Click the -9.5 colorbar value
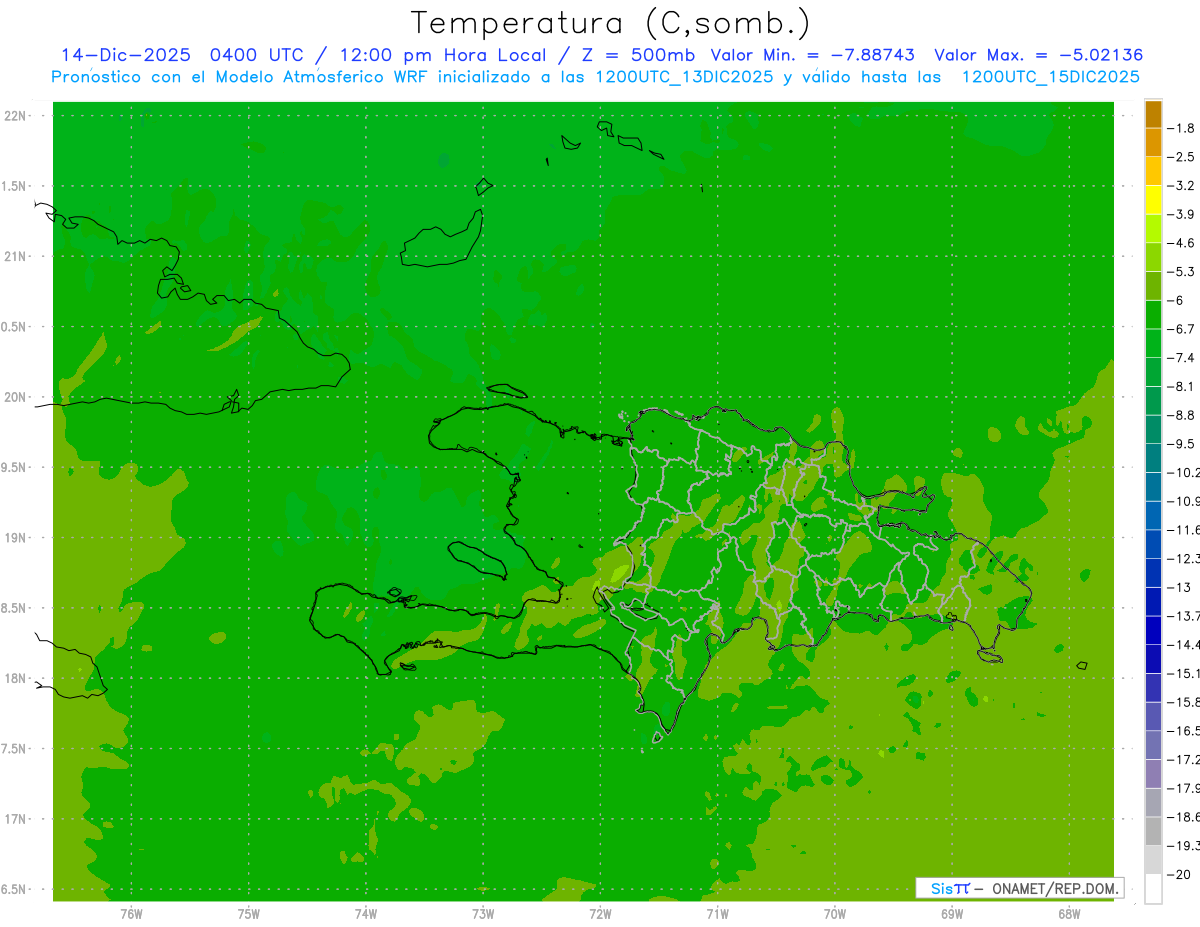The height and width of the screenshot is (927, 1200). (x=1181, y=443)
